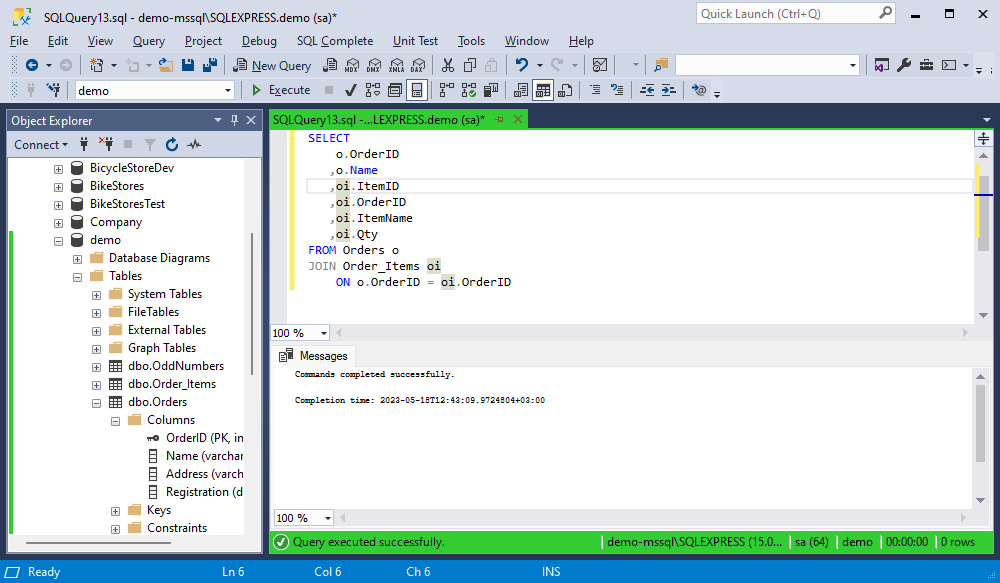Click the Cut scissors icon
This screenshot has height=583, width=1000.
[x=448, y=65]
